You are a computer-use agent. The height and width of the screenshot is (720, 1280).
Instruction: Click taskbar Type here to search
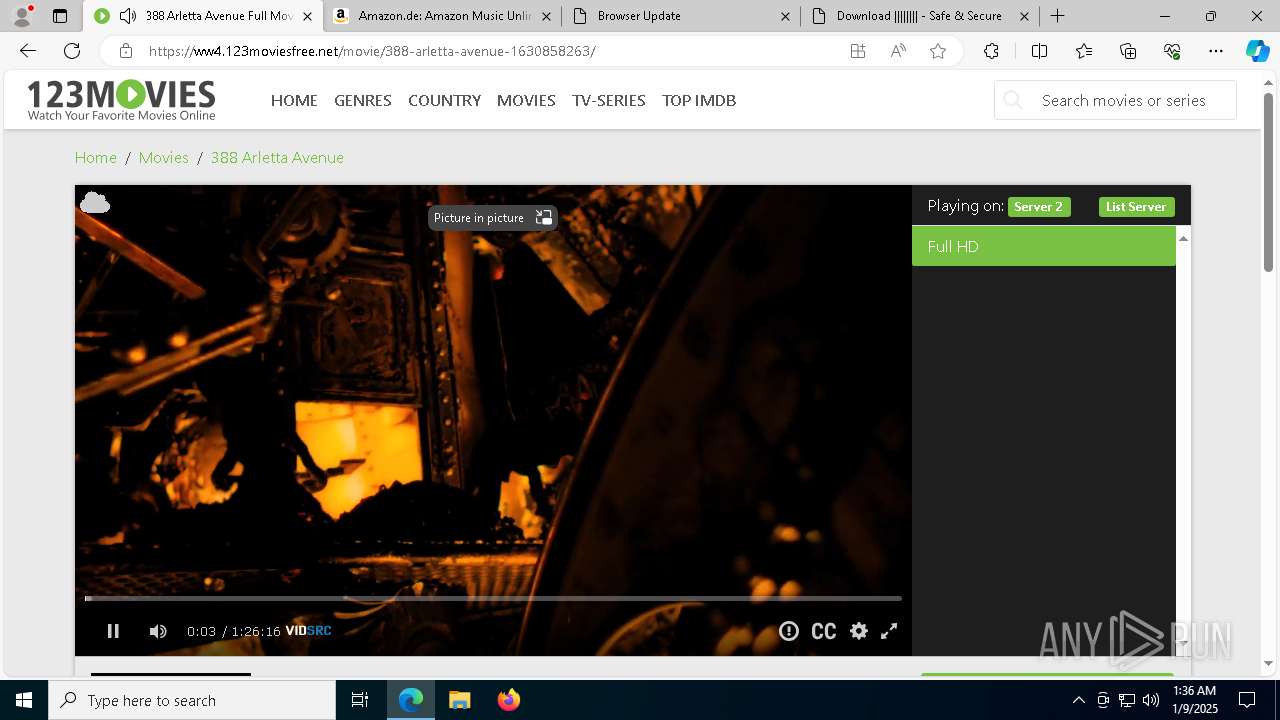coord(192,700)
